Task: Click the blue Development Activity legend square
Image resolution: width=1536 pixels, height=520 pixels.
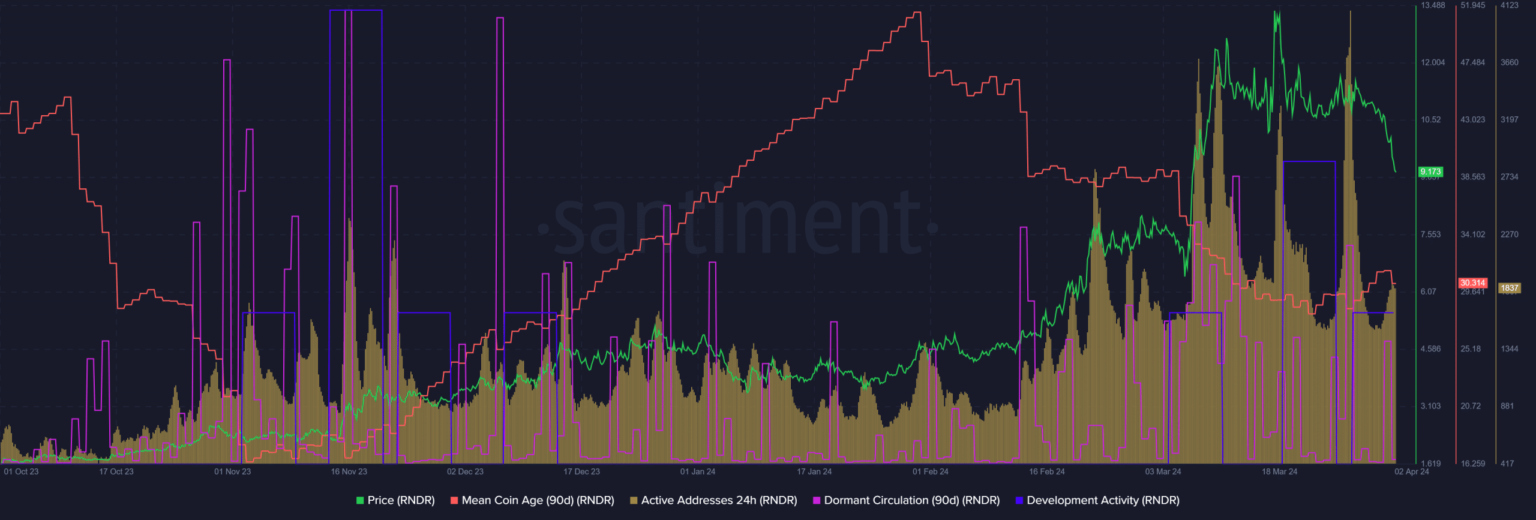Action: click(x=1018, y=500)
